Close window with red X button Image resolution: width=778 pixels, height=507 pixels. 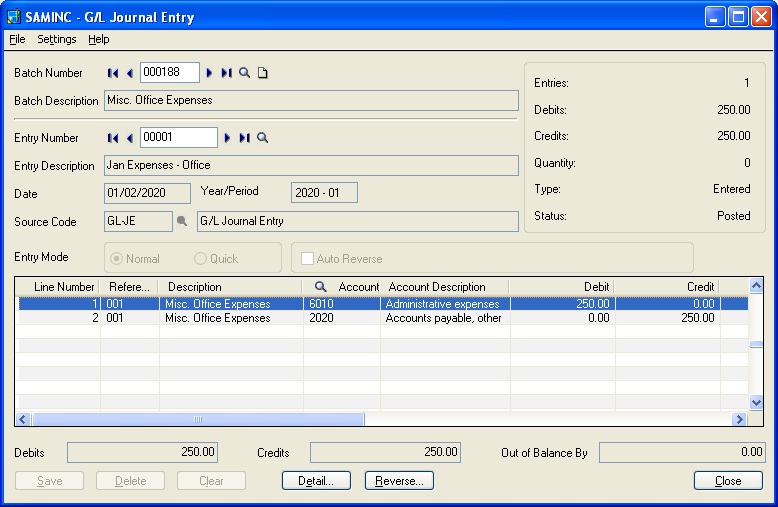click(761, 17)
